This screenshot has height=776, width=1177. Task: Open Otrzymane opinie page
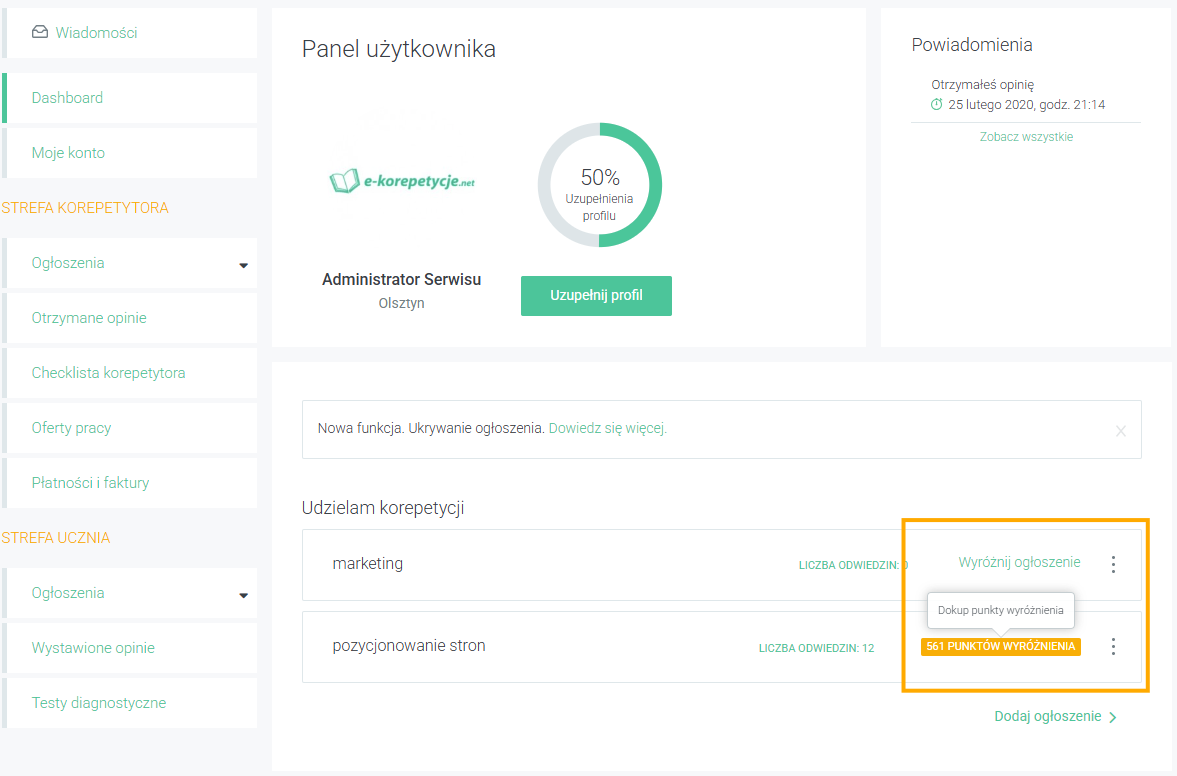click(x=131, y=317)
